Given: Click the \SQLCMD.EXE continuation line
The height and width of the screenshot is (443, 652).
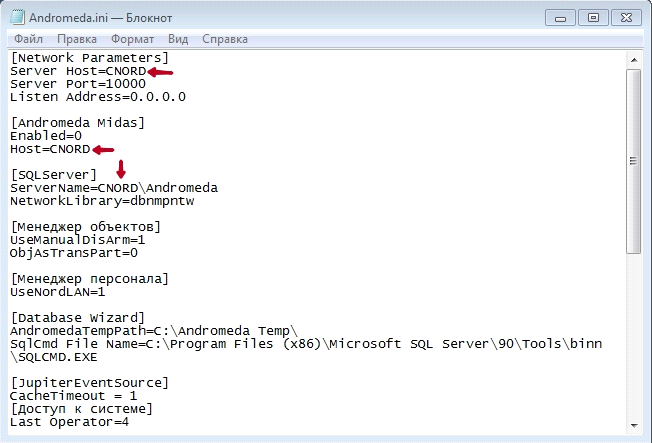Looking at the screenshot, I should pos(53,357).
